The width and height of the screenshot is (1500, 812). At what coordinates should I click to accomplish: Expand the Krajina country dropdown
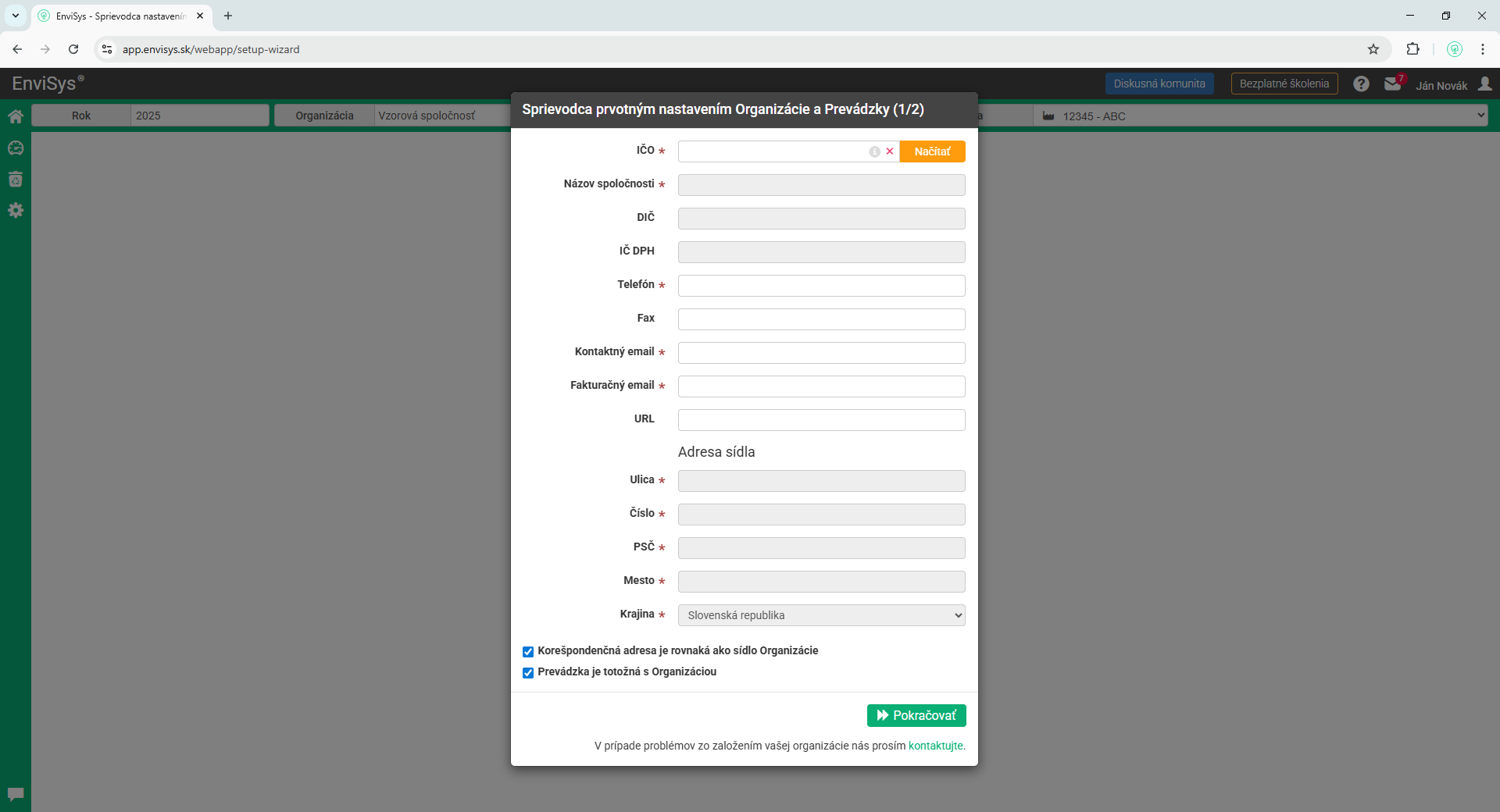821,615
